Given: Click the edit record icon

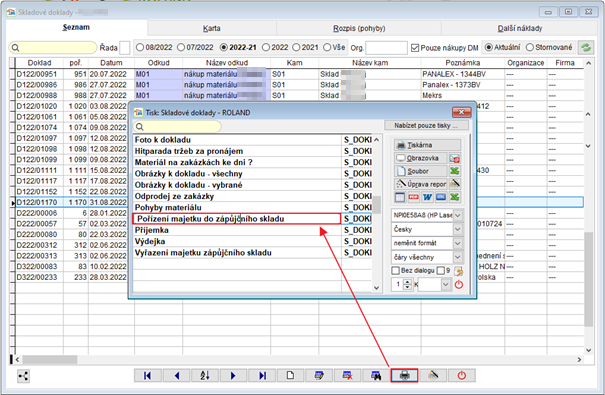Looking at the screenshot, I should click(x=319, y=375).
